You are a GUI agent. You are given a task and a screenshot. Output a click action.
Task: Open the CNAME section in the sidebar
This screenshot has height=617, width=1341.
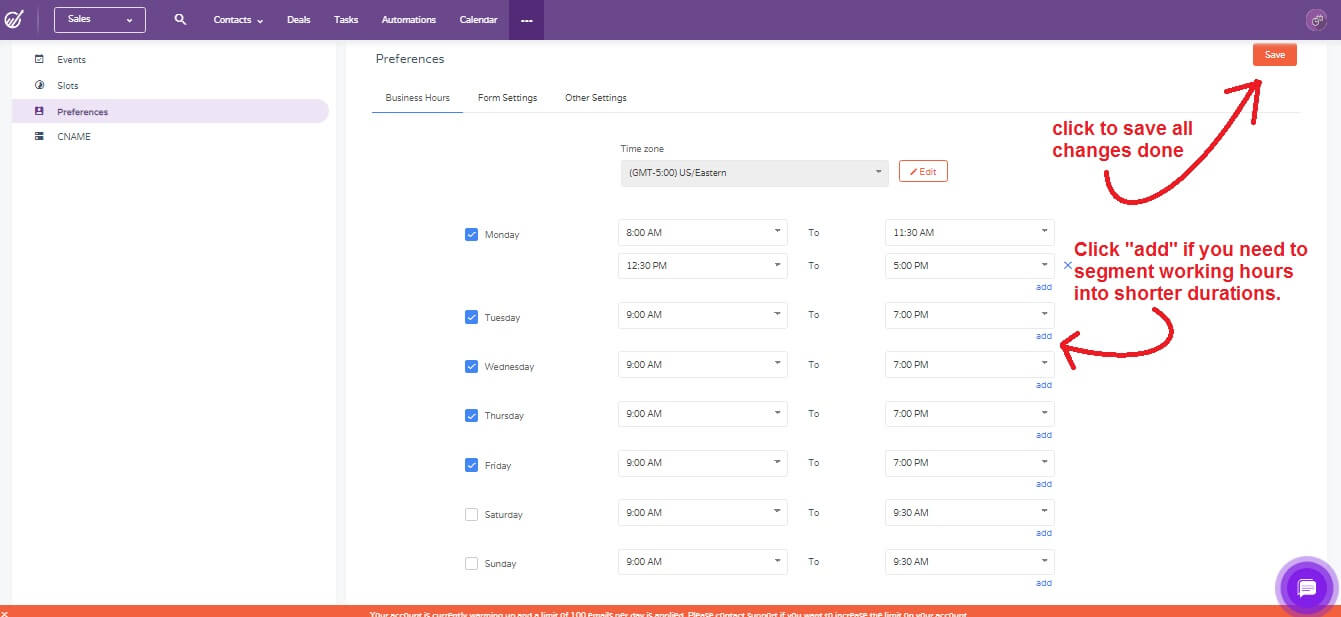pyautogui.click(x=40, y=136)
